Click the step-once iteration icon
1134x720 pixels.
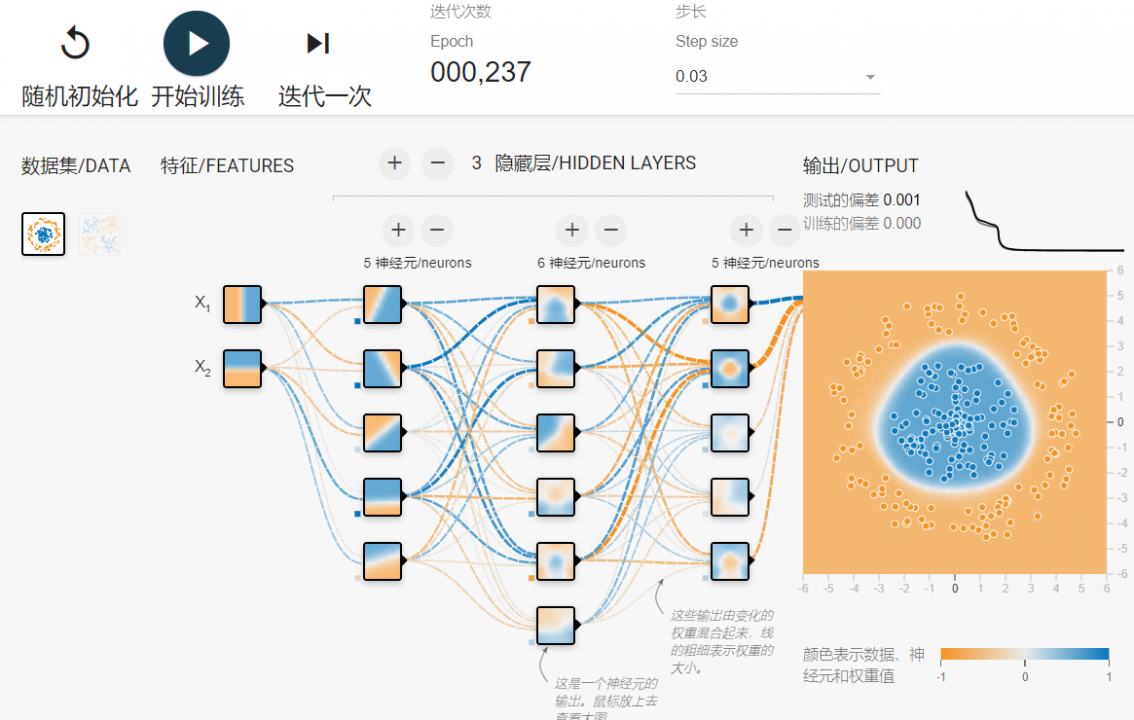[318, 43]
